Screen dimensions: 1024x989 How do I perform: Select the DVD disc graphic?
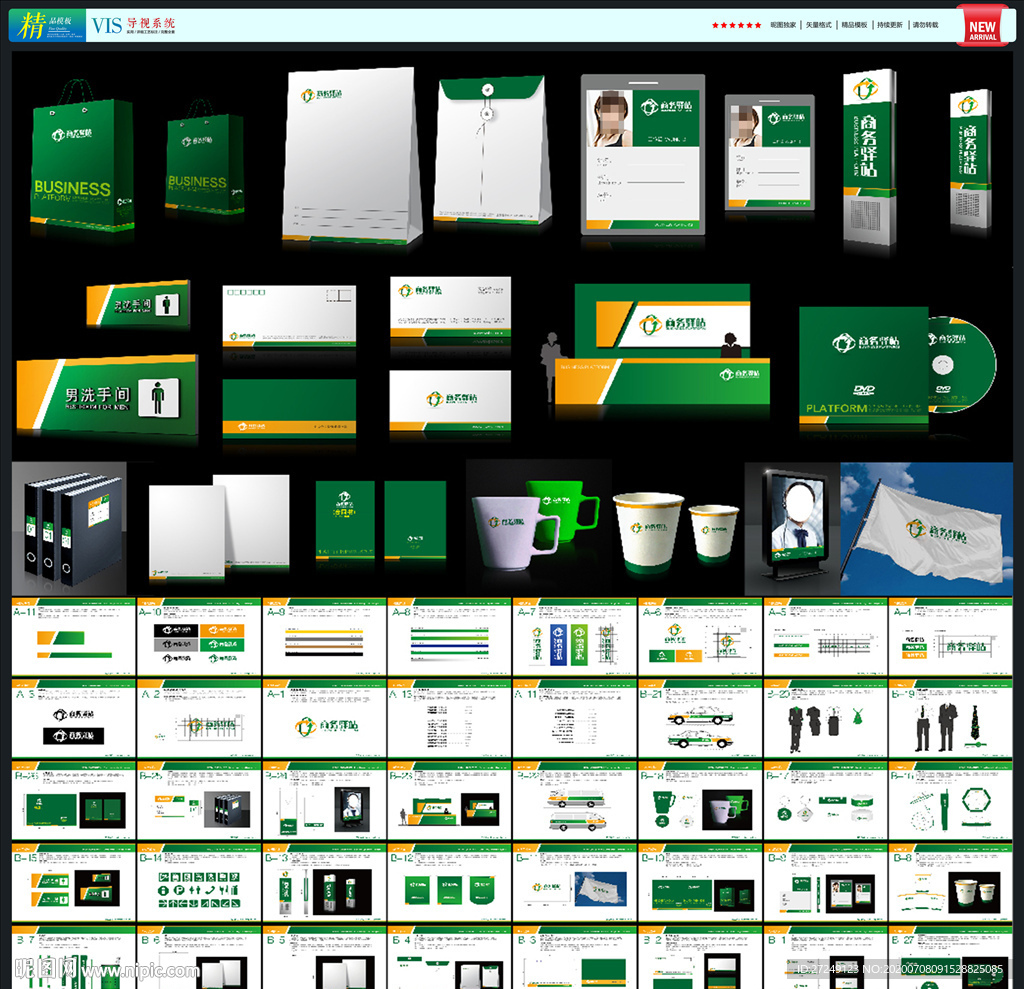960,364
